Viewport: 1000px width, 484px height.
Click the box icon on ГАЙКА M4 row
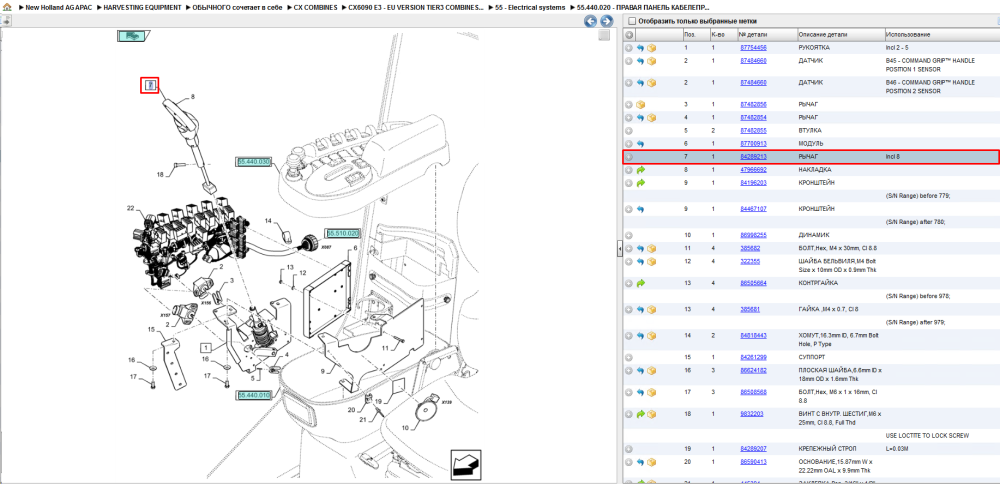(x=652, y=309)
